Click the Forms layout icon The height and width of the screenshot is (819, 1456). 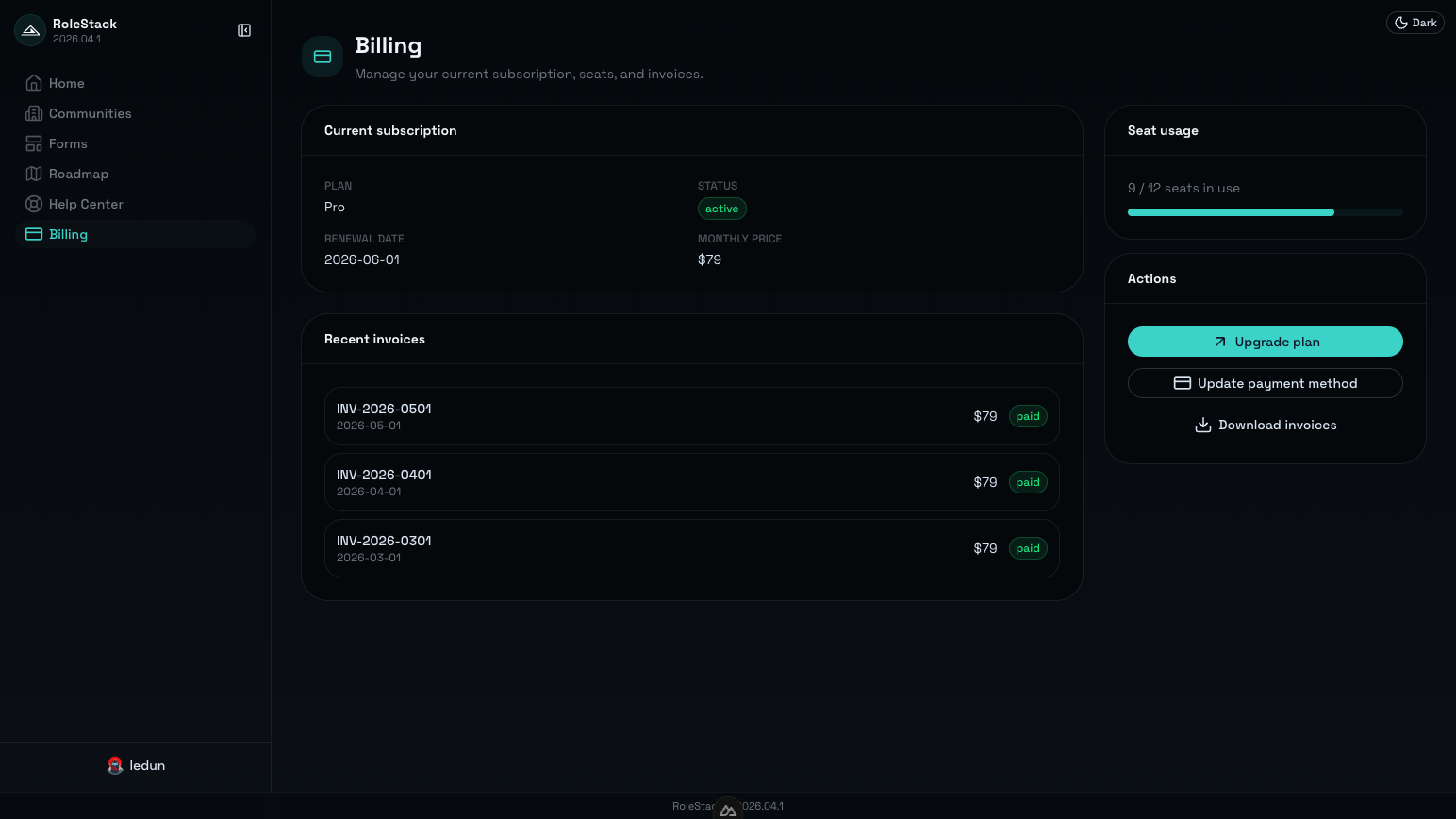[34, 143]
